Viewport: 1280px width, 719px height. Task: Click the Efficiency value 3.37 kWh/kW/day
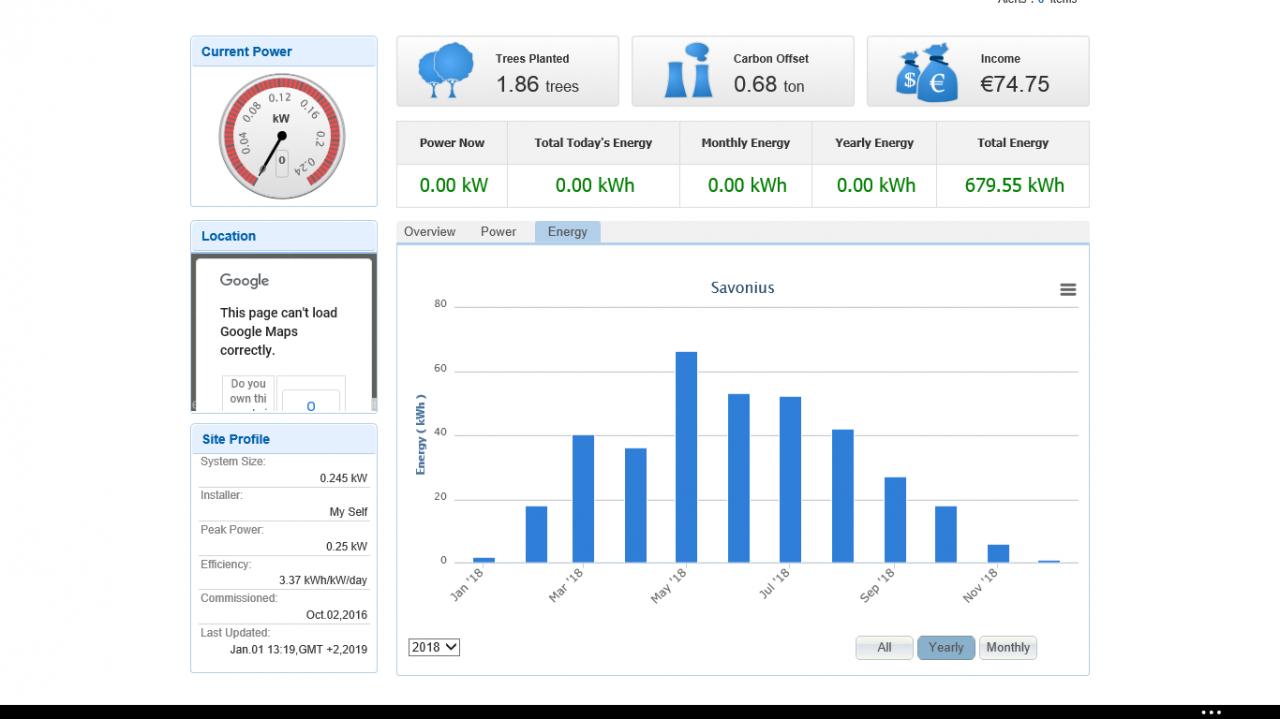point(323,580)
